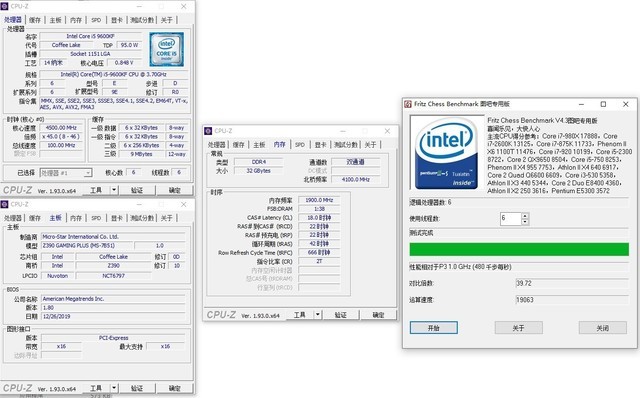Select 处理器 tab in mainboard window
This screenshot has width=640, height=398.
pyautogui.click(x=13, y=218)
